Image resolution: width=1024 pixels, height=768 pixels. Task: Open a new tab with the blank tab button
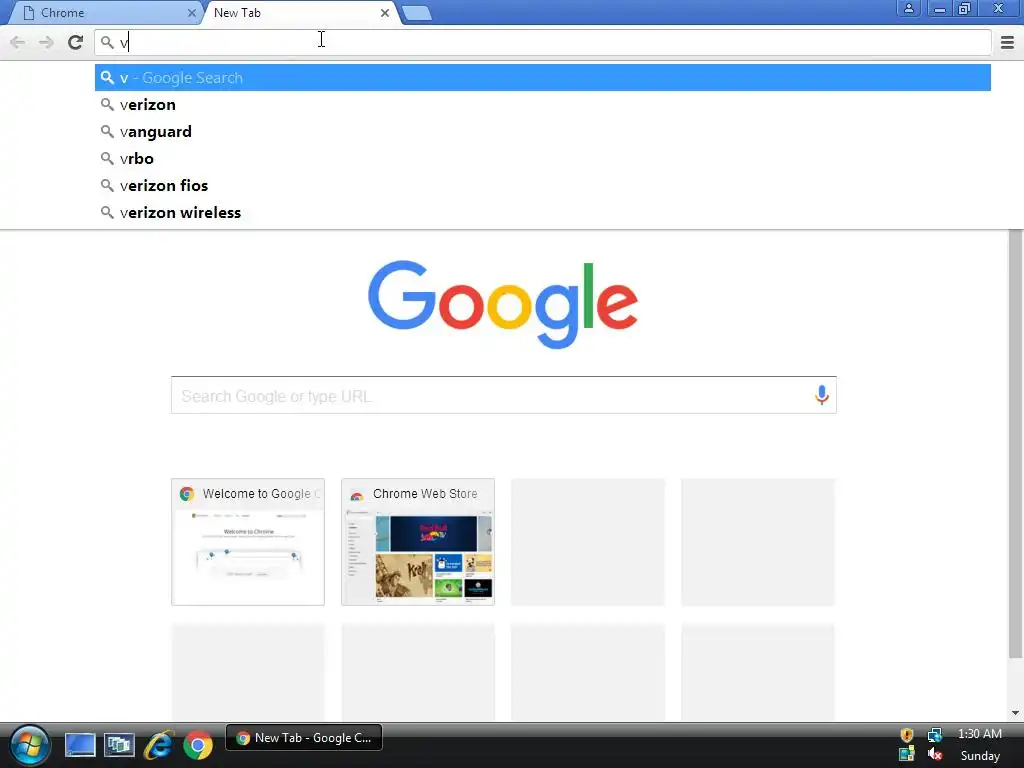tap(417, 13)
